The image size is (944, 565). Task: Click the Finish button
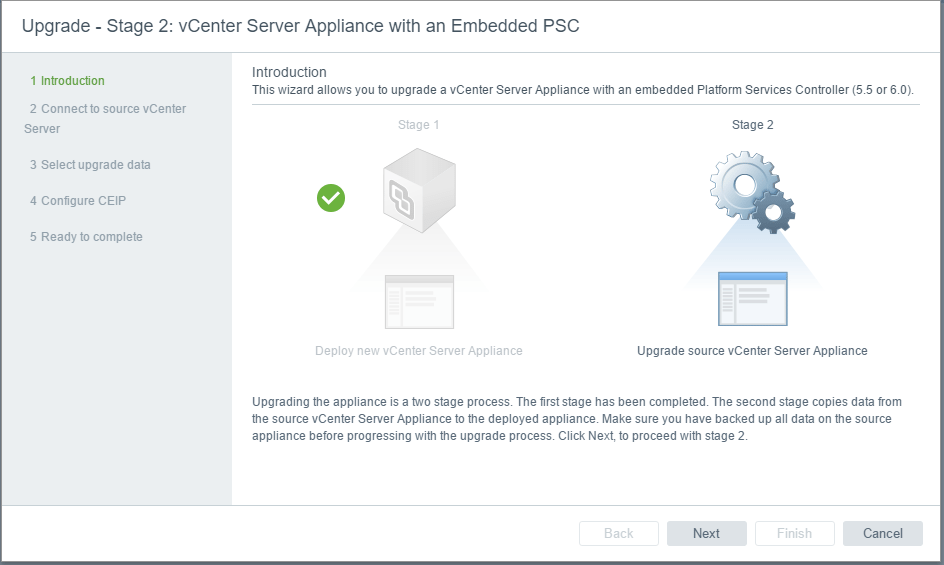pos(794,533)
